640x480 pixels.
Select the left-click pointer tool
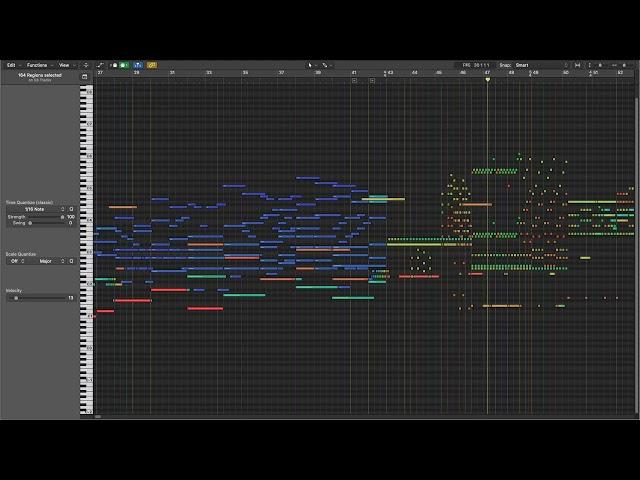click(311, 65)
